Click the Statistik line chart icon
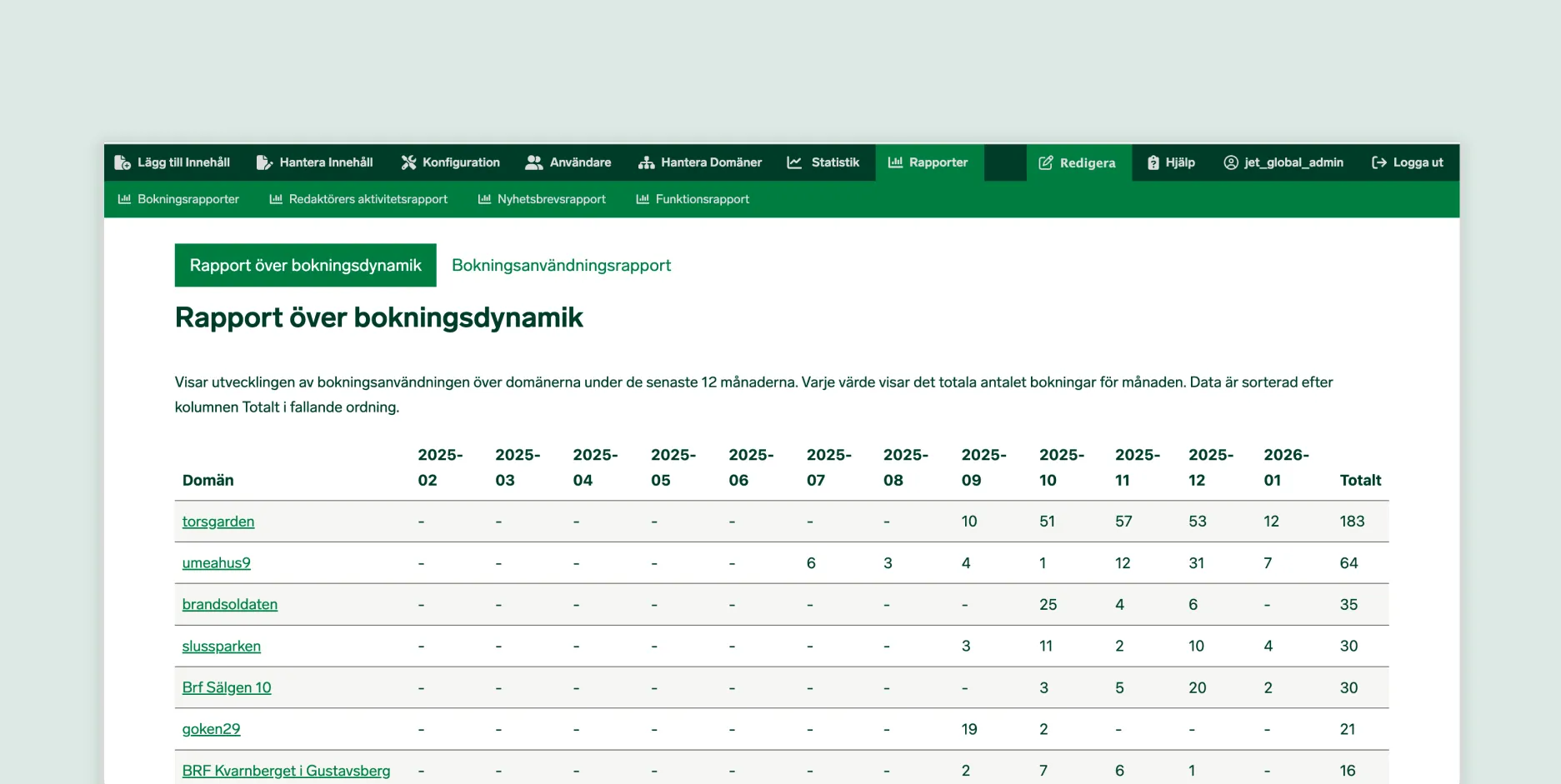This screenshot has height=784, width=1561. (x=794, y=162)
